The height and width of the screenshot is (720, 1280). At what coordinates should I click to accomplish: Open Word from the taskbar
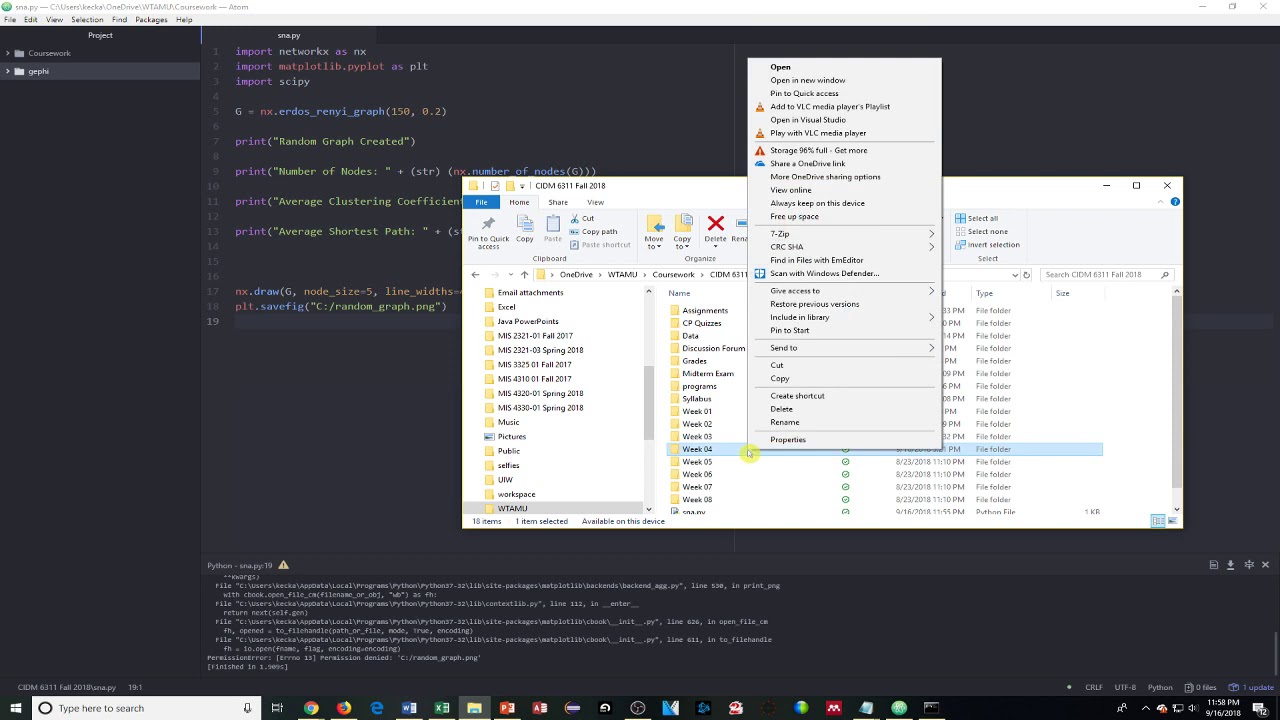(x=409, y=708)
